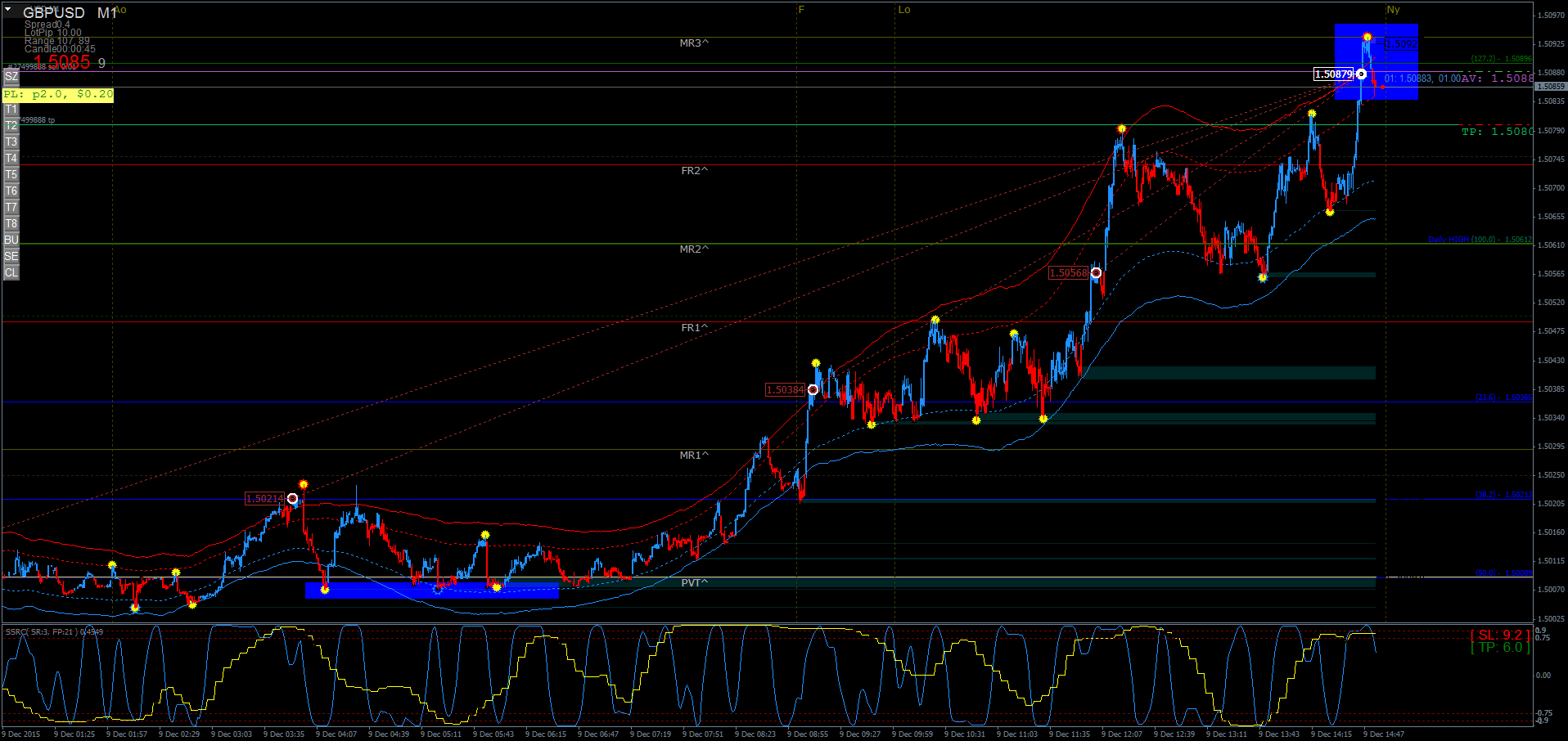Click the circle marker beside 1.50384
Screen dimensions: 1568x741
(x=813, y=390)
